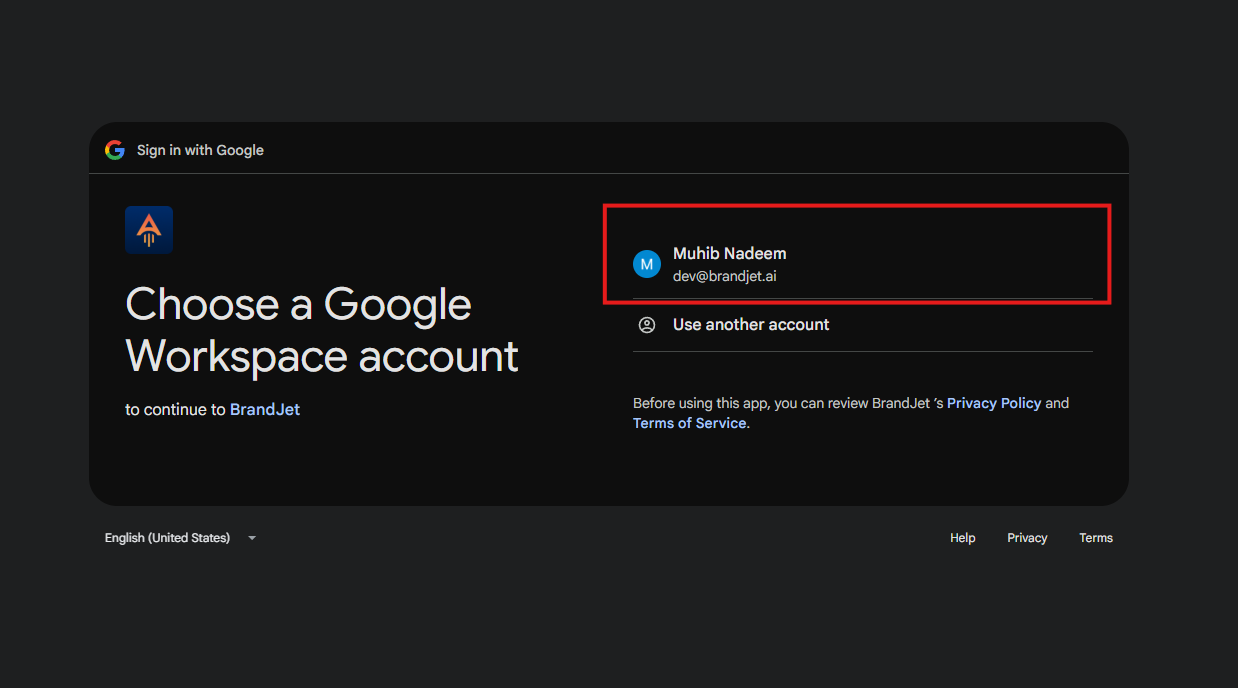Open the Terms footer link

(1096, 538)
